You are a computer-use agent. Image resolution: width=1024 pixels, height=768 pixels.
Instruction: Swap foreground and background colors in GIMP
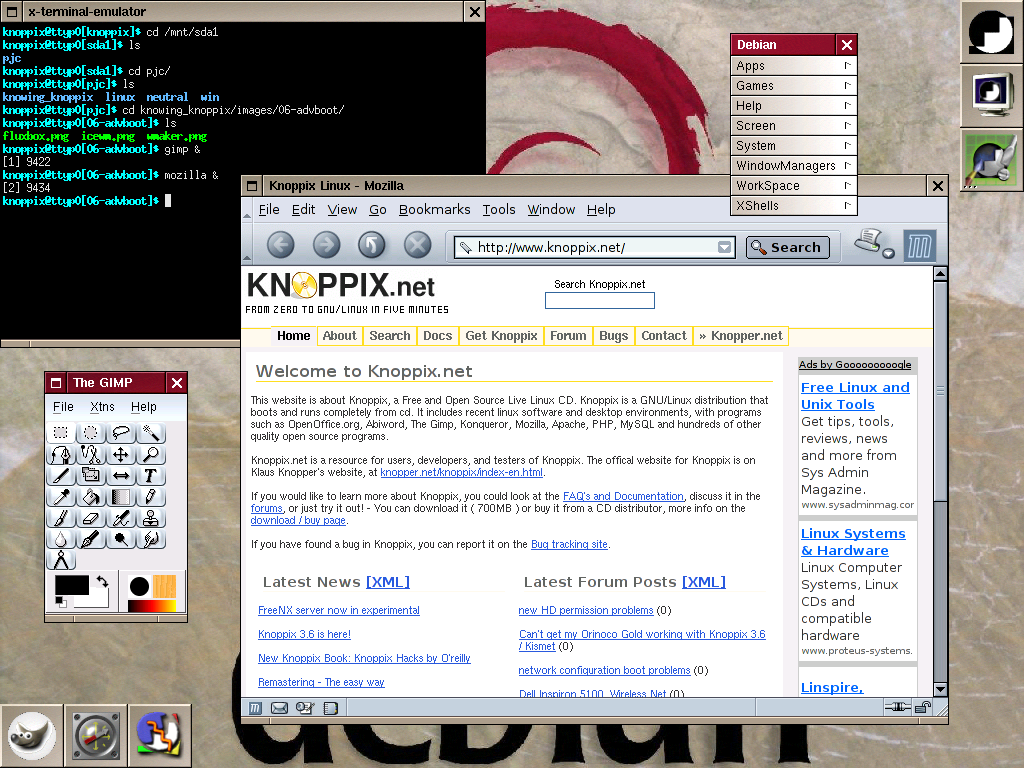[103, 581]
